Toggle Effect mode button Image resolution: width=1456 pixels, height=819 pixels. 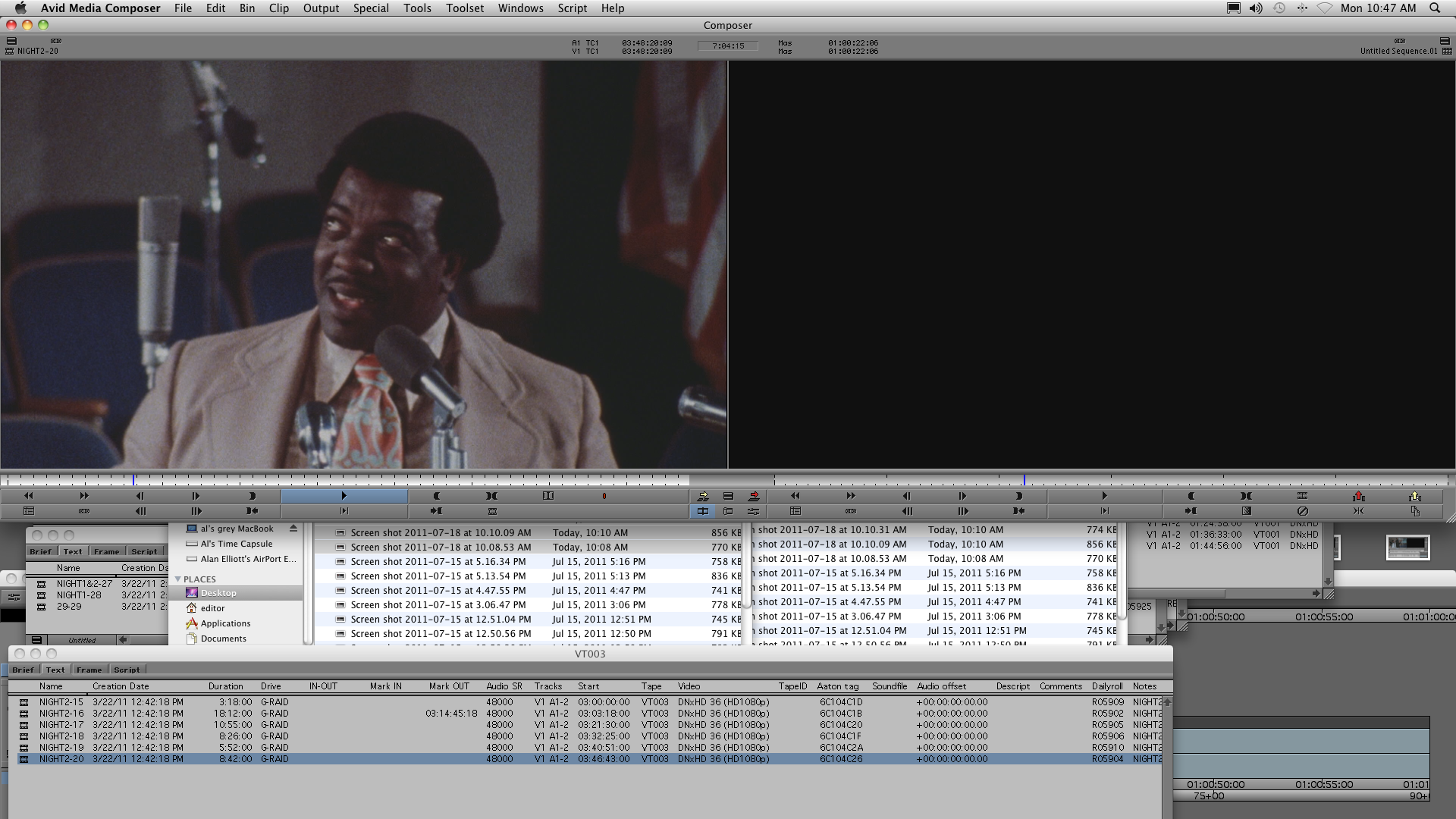[753, 511]
